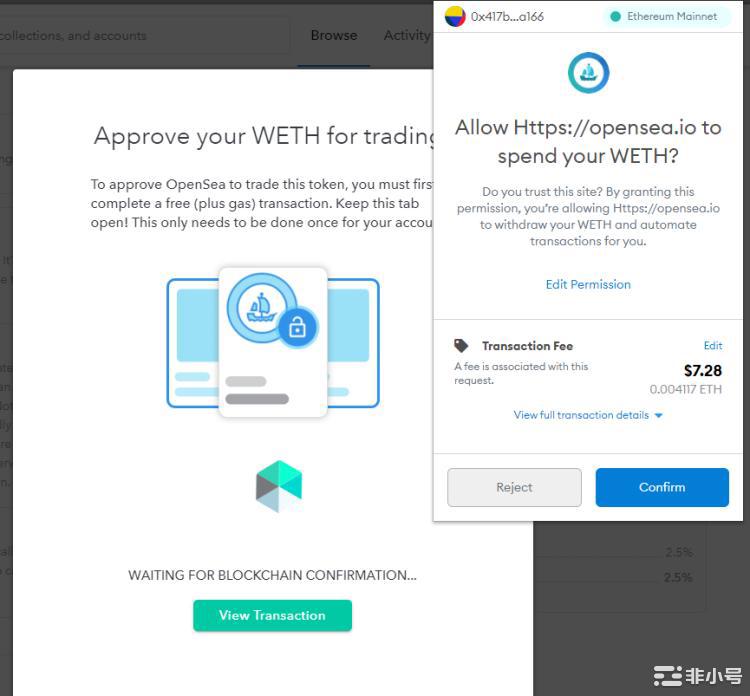Click the teal cube loading logo
Image resolution: width=750 pixels, height=696 pixels.
279,486
